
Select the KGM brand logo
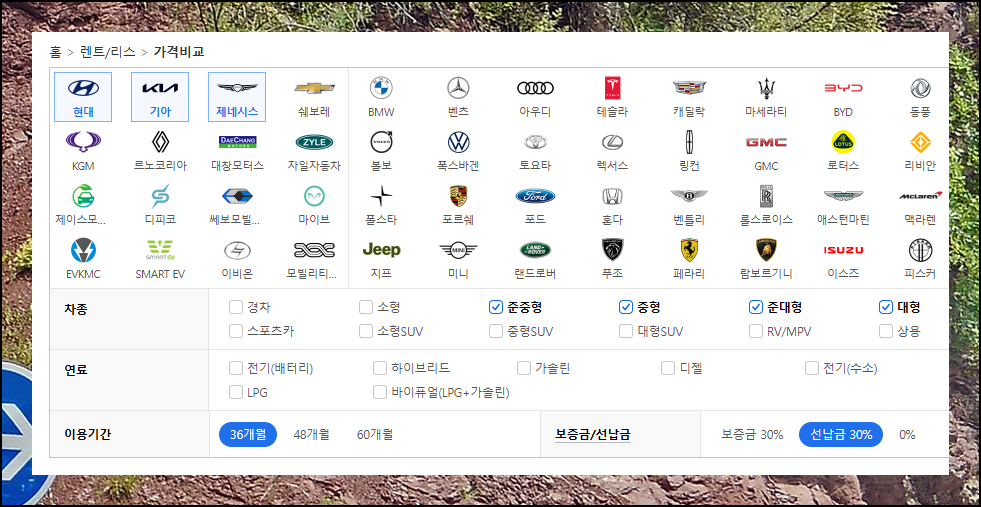pyautogui.click(x=83, y=142)
